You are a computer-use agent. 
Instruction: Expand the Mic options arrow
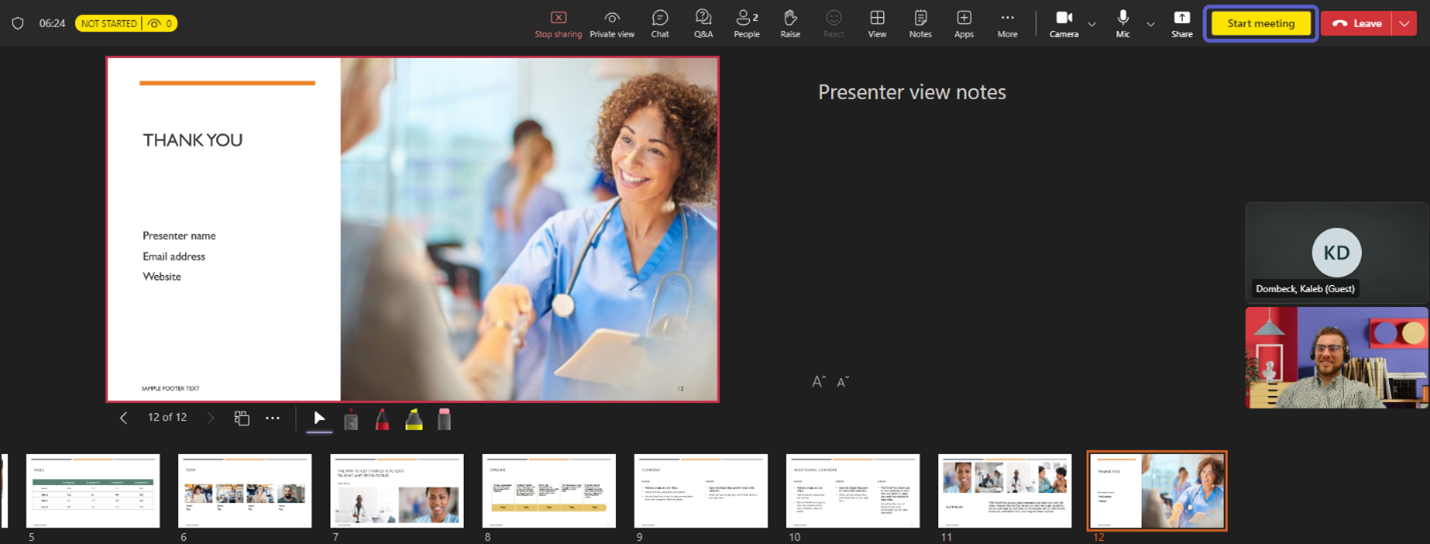[1150, 24]
